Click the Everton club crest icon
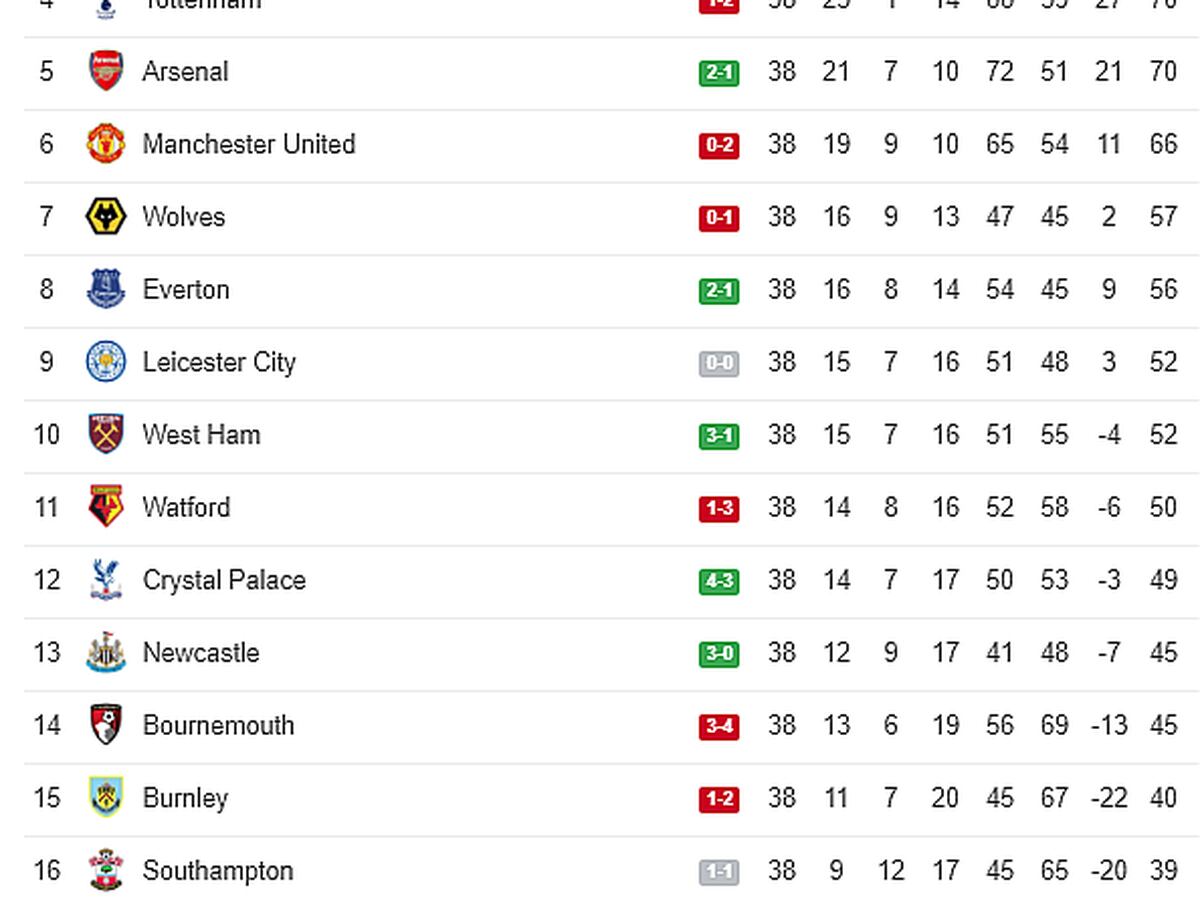Image resolution: width=1200 pixels, height=900 pixels. [105, 290]
